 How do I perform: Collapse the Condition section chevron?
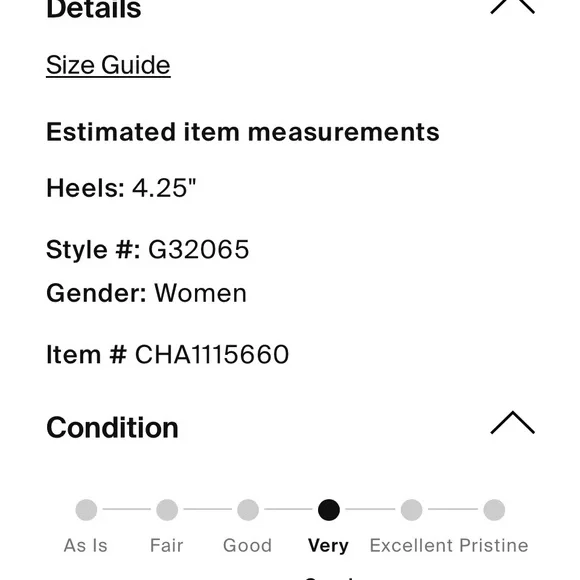512,422
